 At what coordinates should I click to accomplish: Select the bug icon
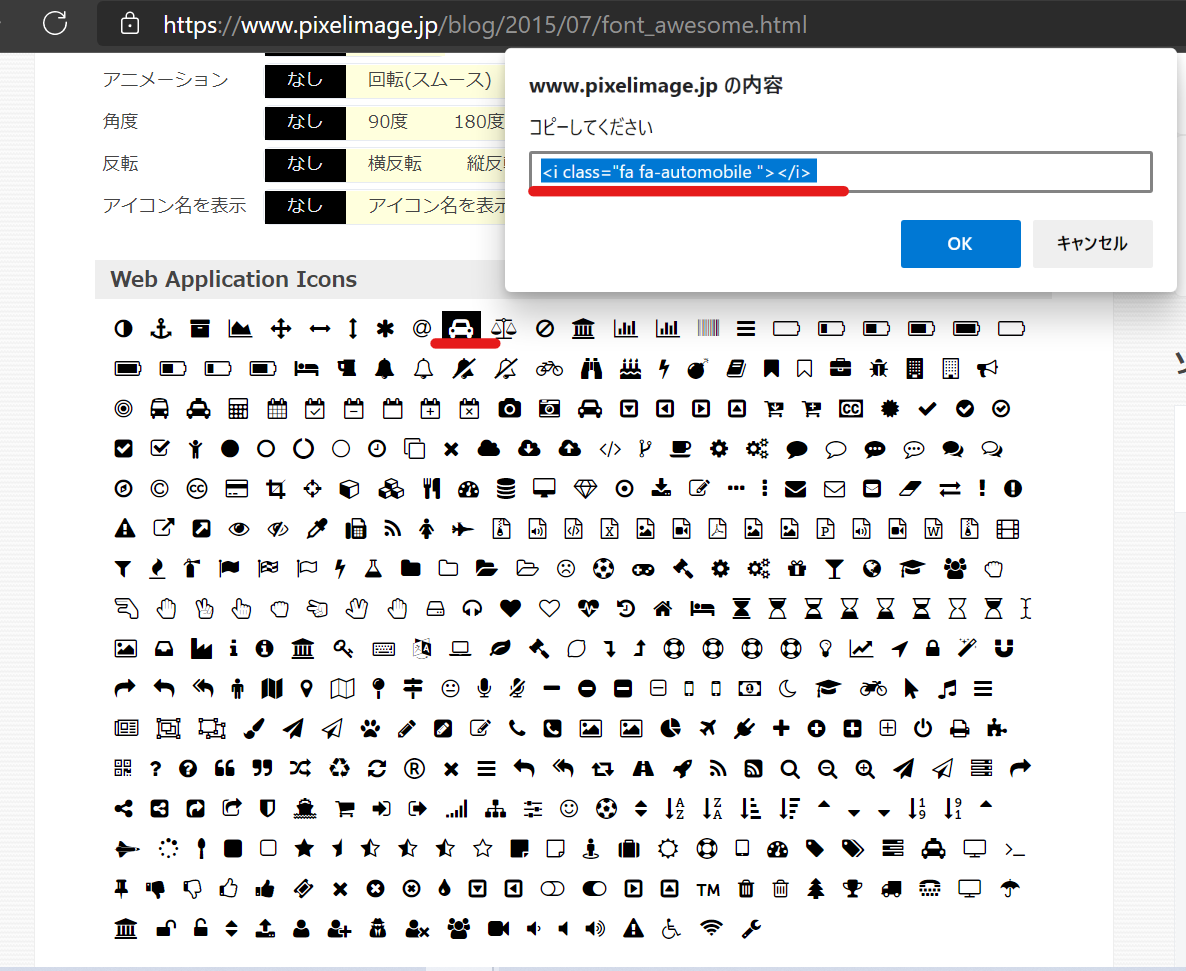click(x=878, y=369)
